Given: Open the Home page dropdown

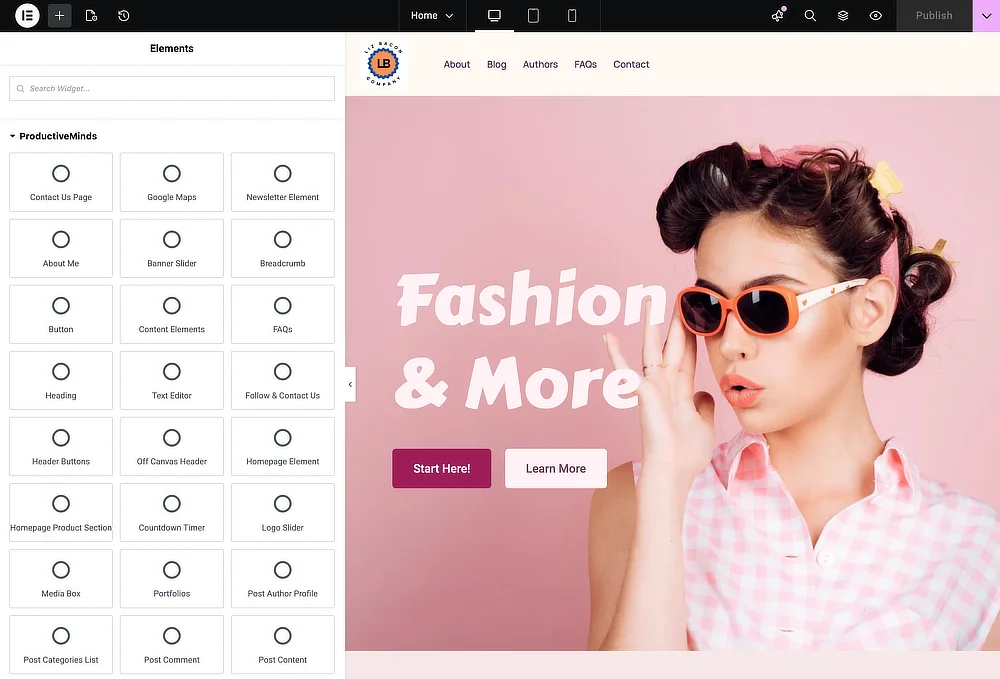Looking at the screenshot, I should coord(432,16).
